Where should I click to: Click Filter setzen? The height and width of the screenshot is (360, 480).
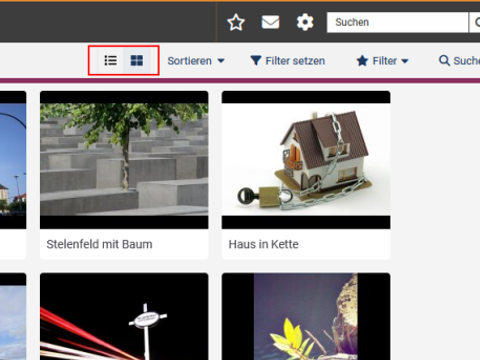point(287,61)
